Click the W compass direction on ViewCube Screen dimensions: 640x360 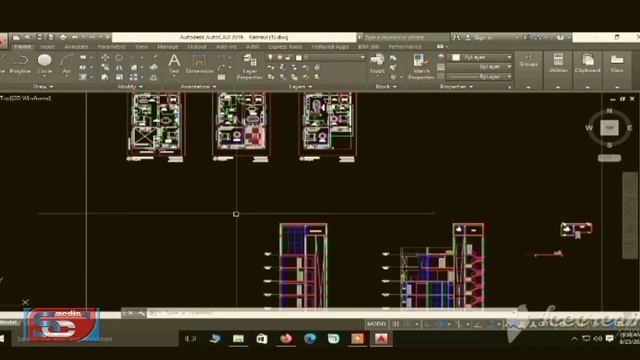click(589, 128)
